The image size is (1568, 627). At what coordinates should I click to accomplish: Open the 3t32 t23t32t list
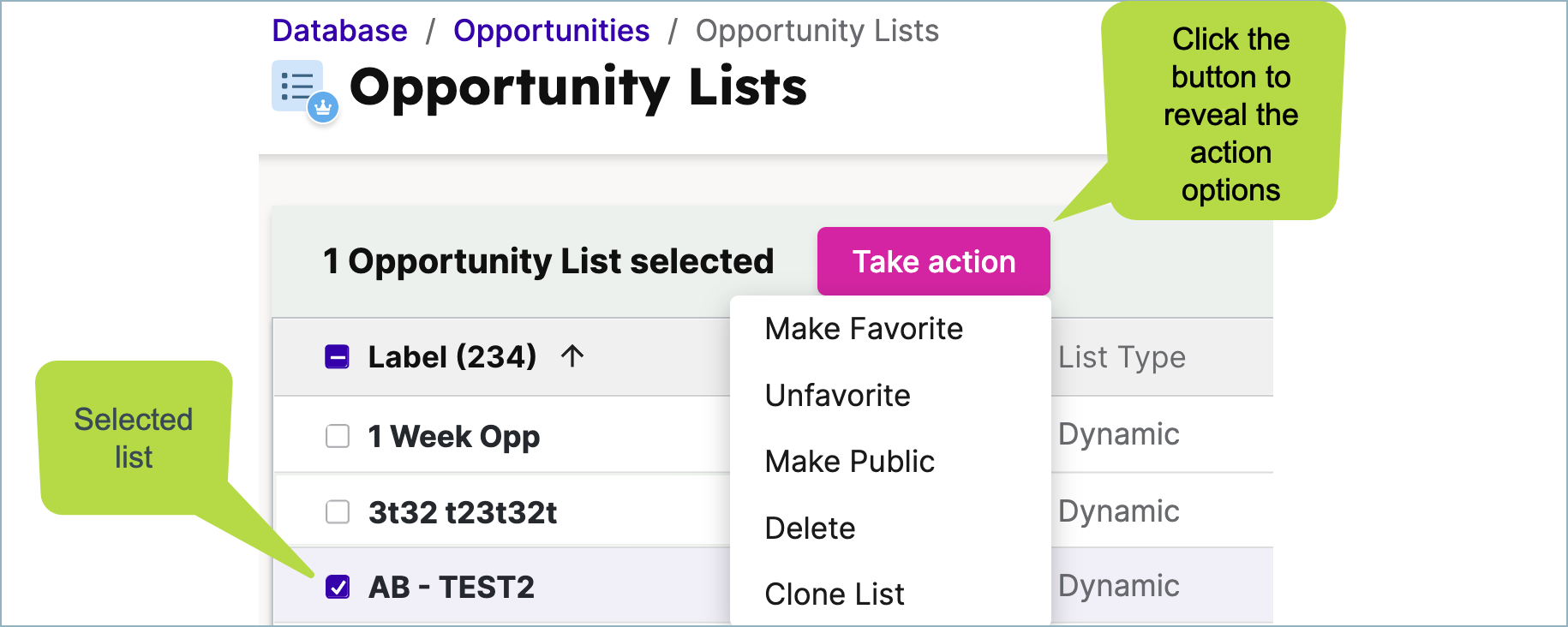(x=463, y=513)
